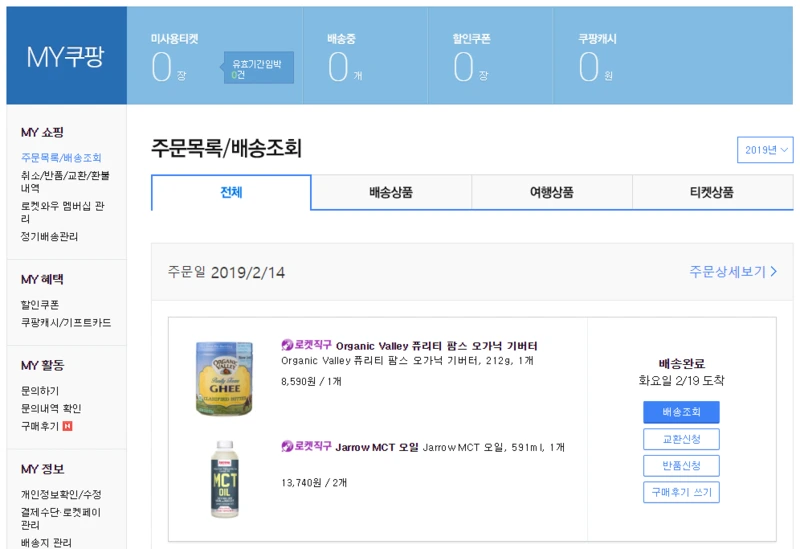Open 구매후기 in sidebar
800x549 pixels.
tap(40, 426)
